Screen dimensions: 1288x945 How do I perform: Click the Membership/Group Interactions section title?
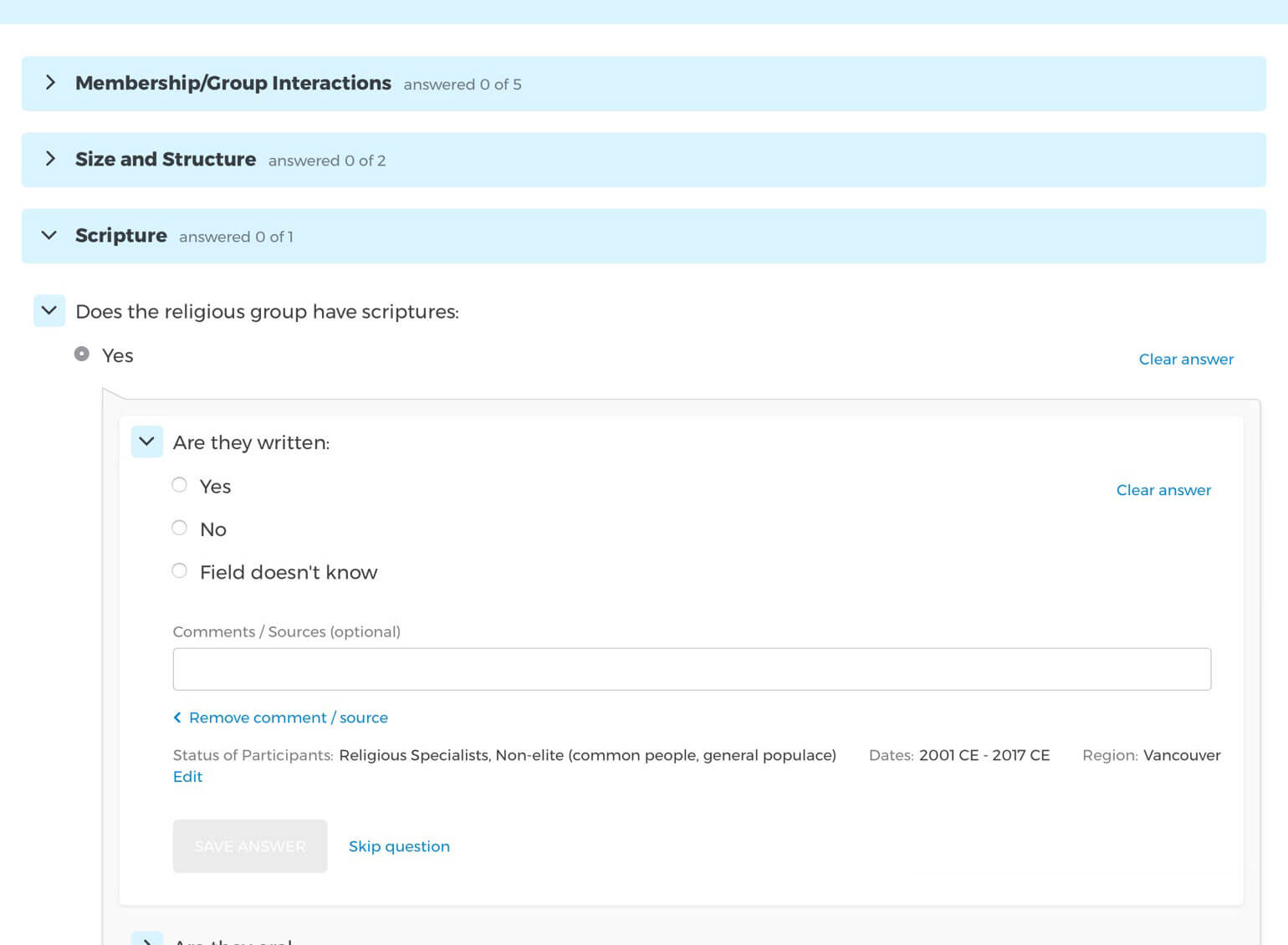tap(233, 83)
